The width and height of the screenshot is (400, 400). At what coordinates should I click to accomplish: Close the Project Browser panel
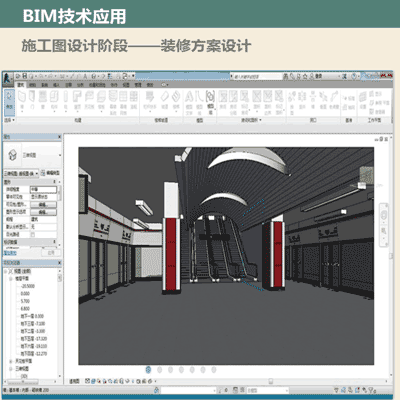pos(59,263)
